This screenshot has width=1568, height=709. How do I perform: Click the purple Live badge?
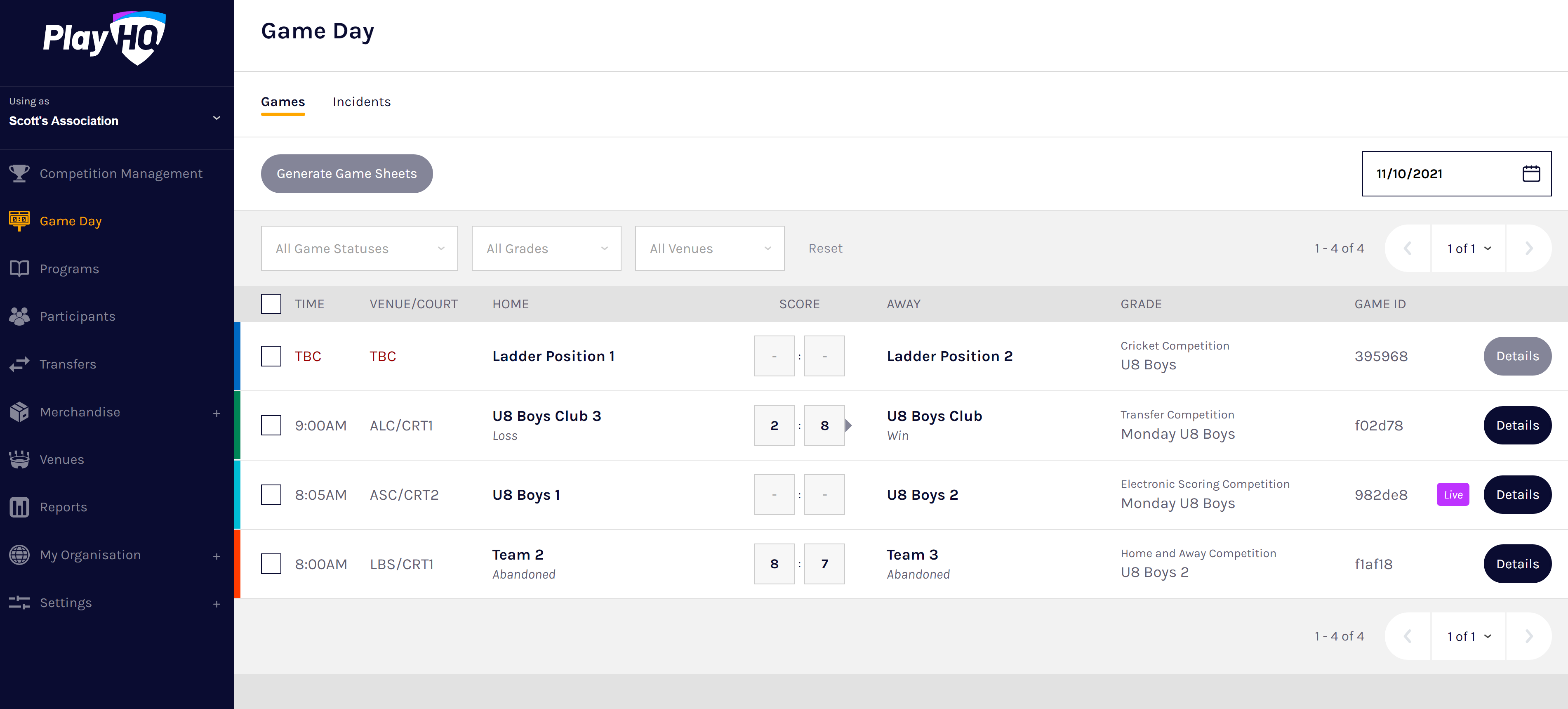coord(1453,494)
